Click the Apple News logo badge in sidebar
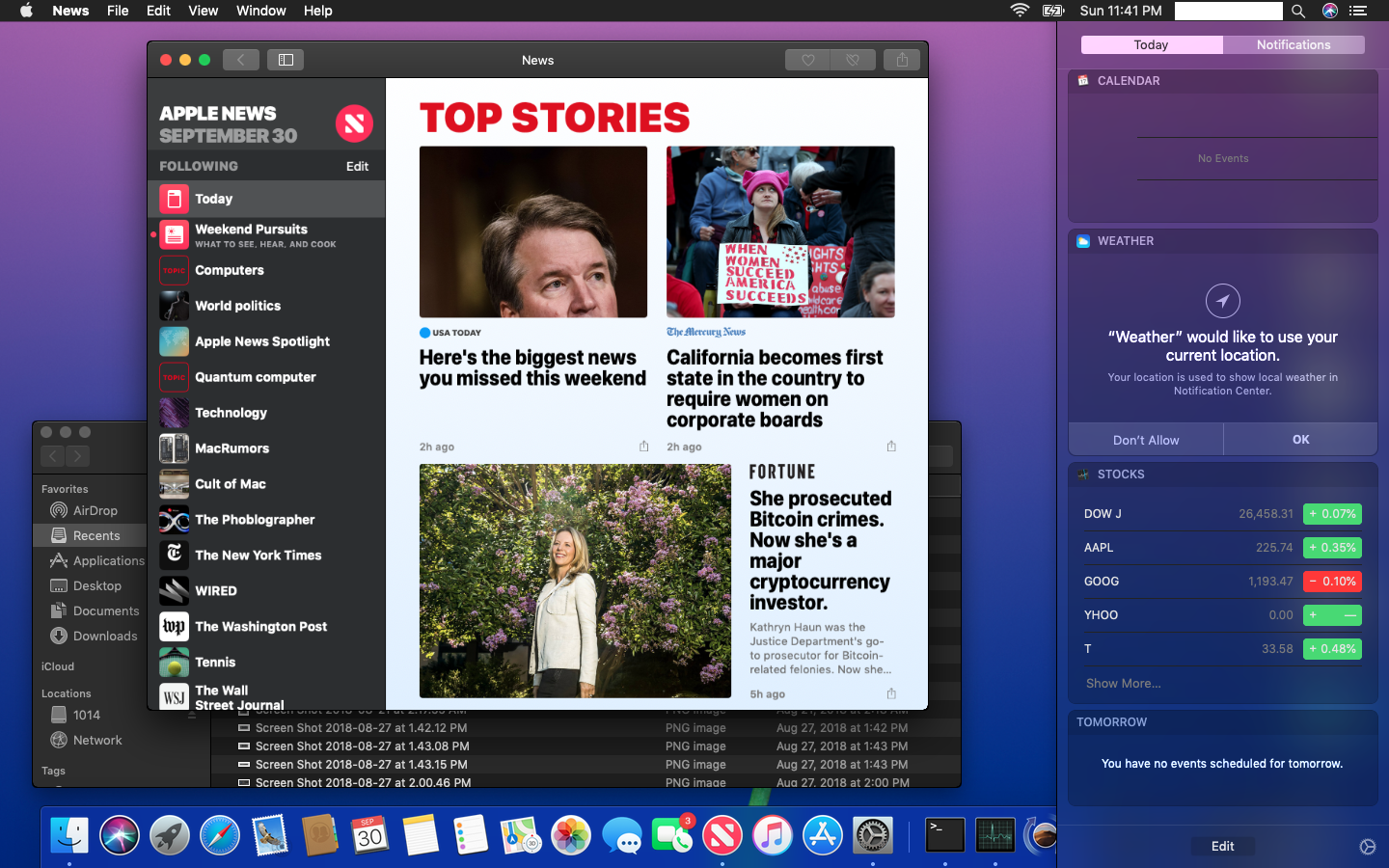The image size is (1389, 868). pos(354,123)
